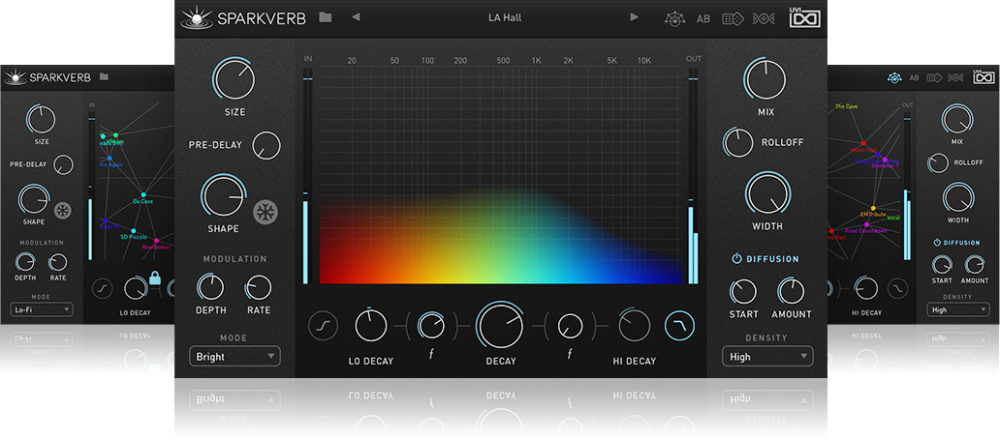Viewport: 1000px width, 439px height.
Task: Toggle the Lo Decay shelf filter button
Action: (x=322, y=325)
